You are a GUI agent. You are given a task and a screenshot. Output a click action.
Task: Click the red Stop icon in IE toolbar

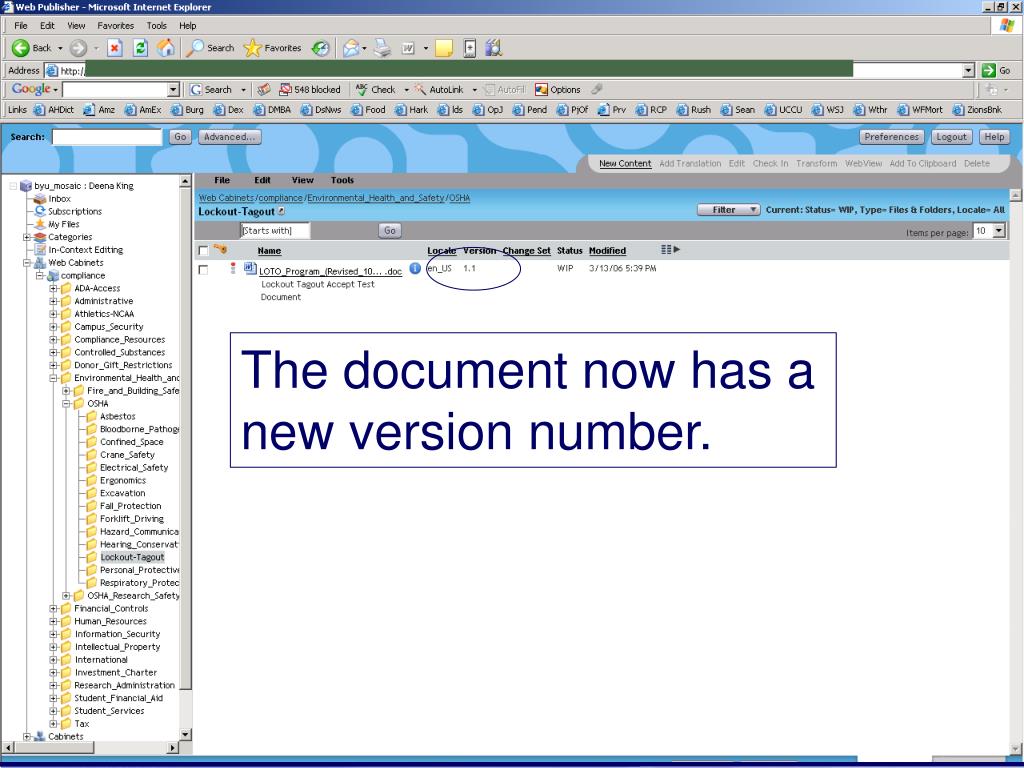[115, 48]
